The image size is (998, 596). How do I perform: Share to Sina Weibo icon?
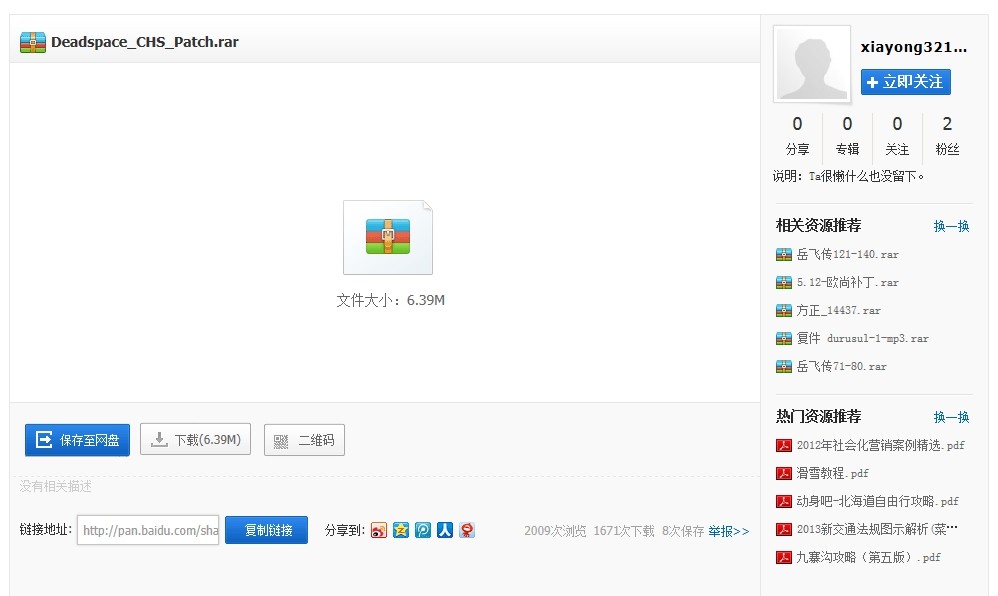pos(379,530)
